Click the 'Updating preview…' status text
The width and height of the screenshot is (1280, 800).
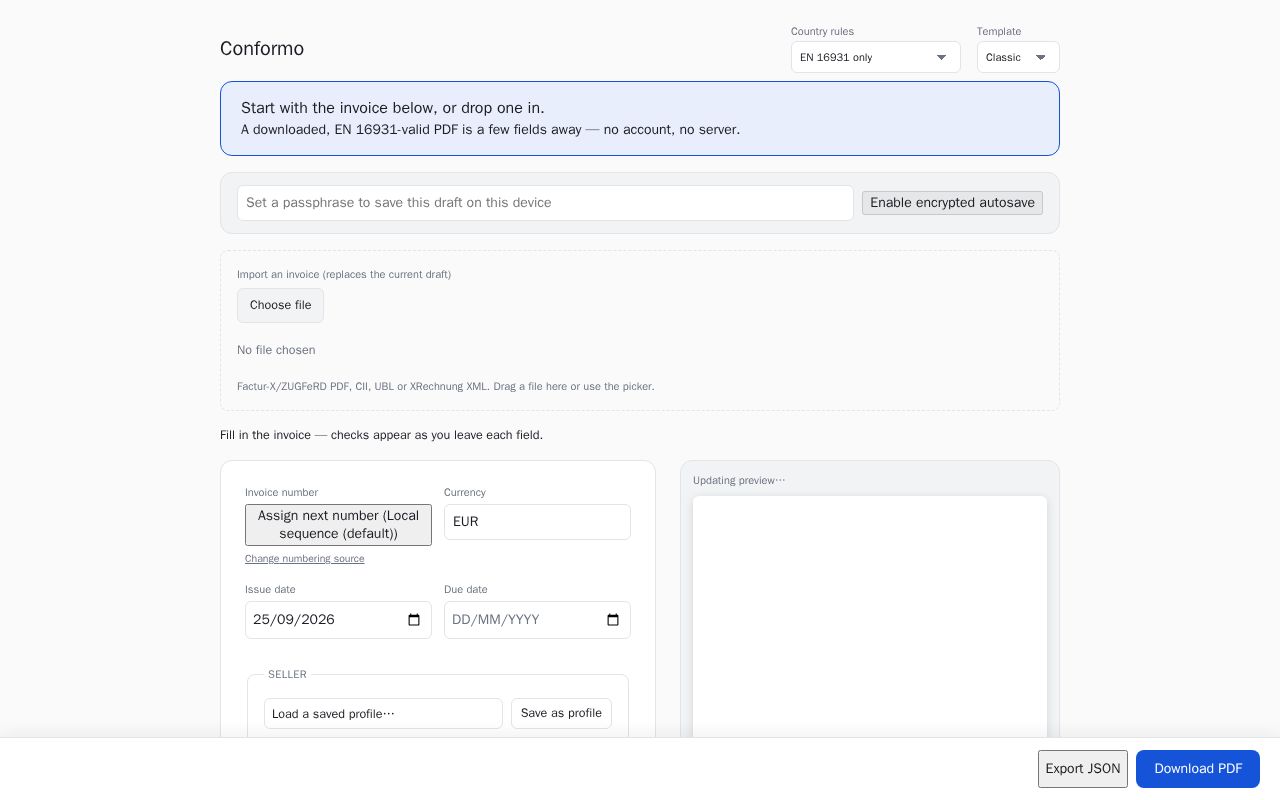point(739,481)
